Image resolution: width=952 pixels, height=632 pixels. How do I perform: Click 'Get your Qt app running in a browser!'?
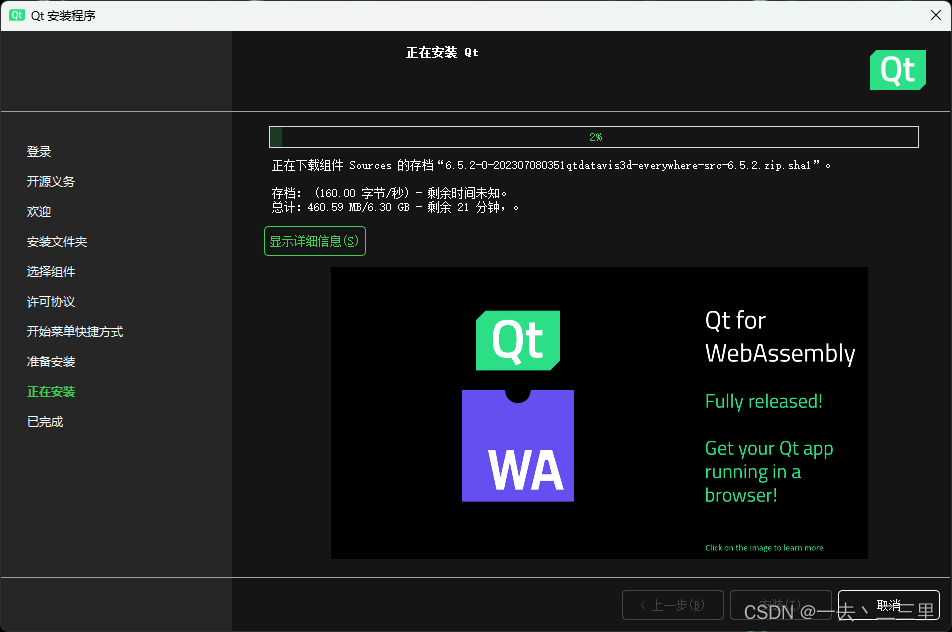tap(769, 472)
